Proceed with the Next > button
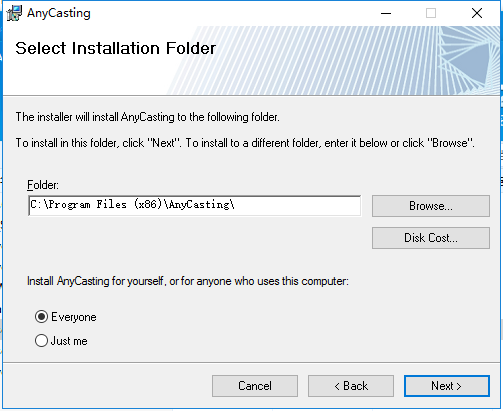Screen dimensions: 503x411 [x=447, y=386]
